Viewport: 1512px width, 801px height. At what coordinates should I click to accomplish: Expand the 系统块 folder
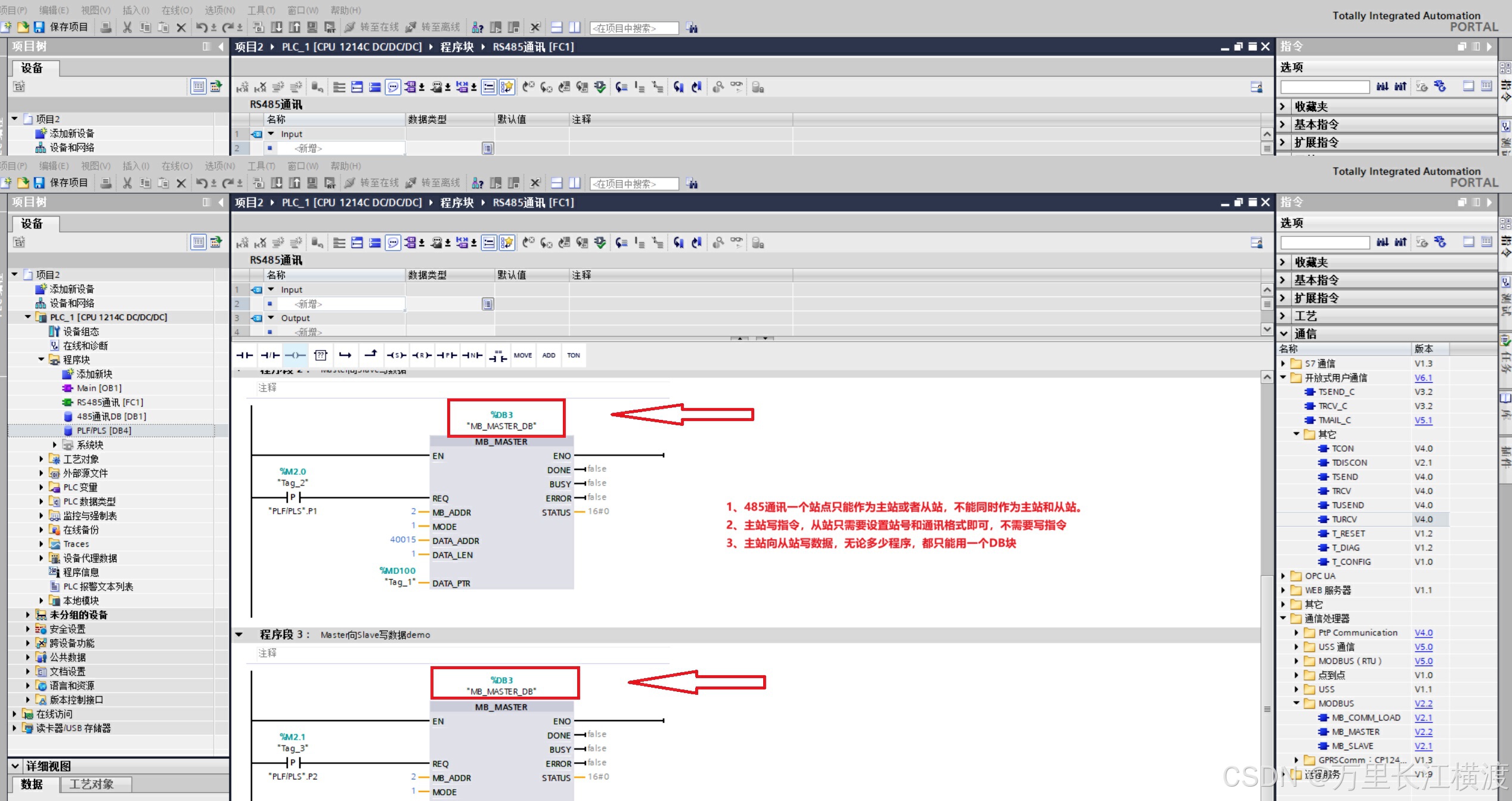(54, 445)
